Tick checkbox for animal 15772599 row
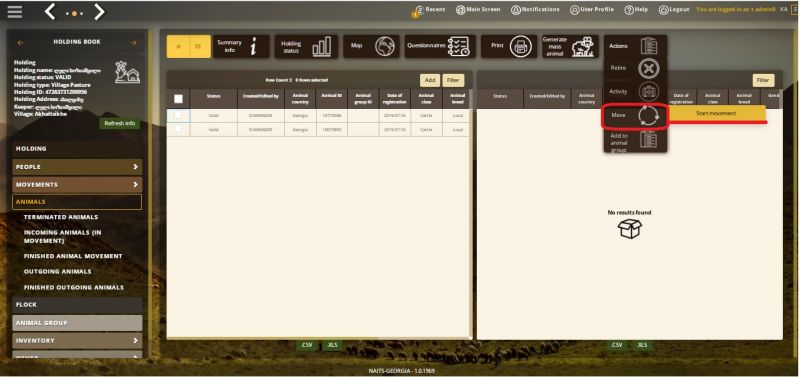The image size is (800, 377). pos(178,116)
